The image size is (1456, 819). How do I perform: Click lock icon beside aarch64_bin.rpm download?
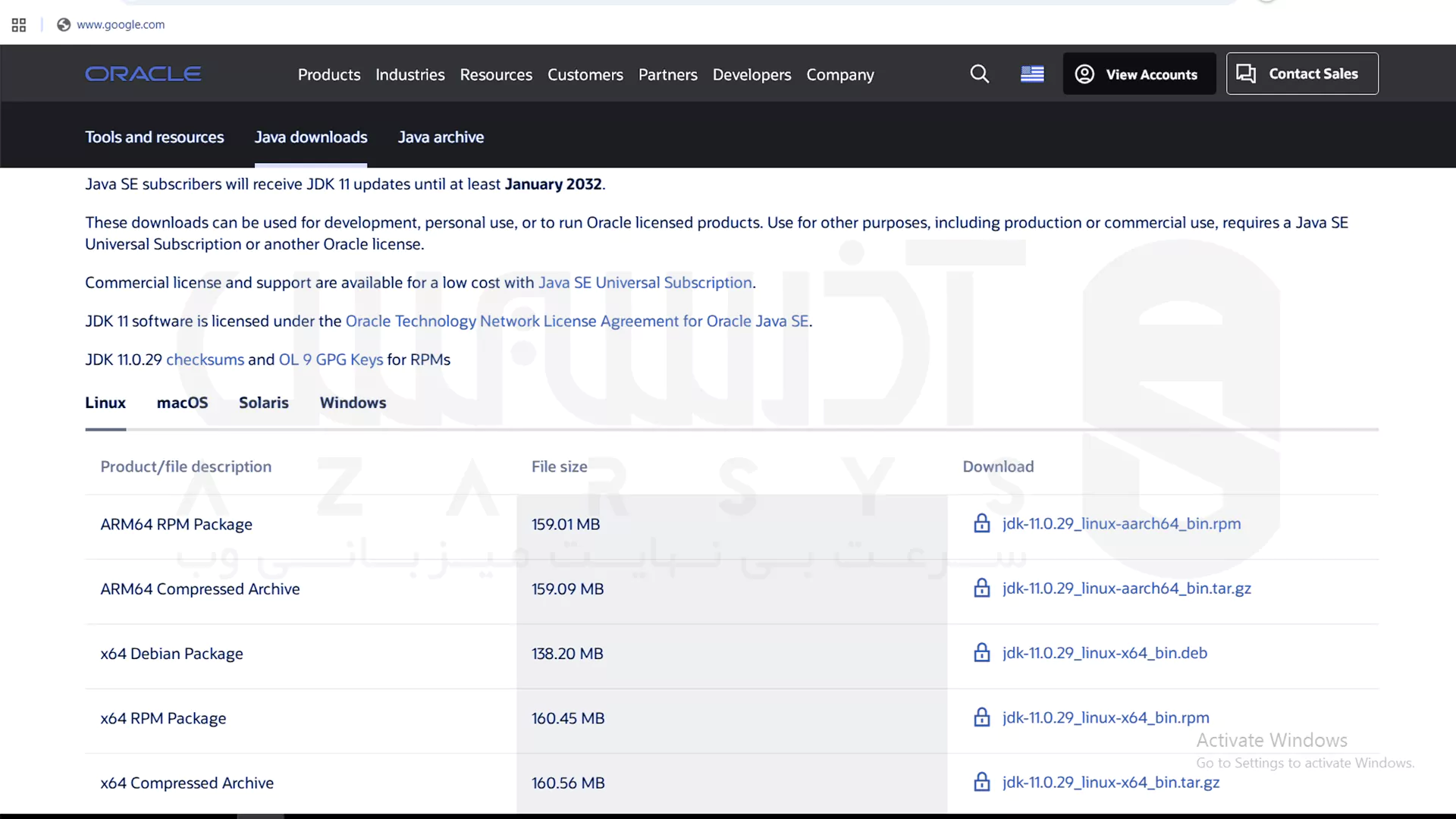(981, 523)
